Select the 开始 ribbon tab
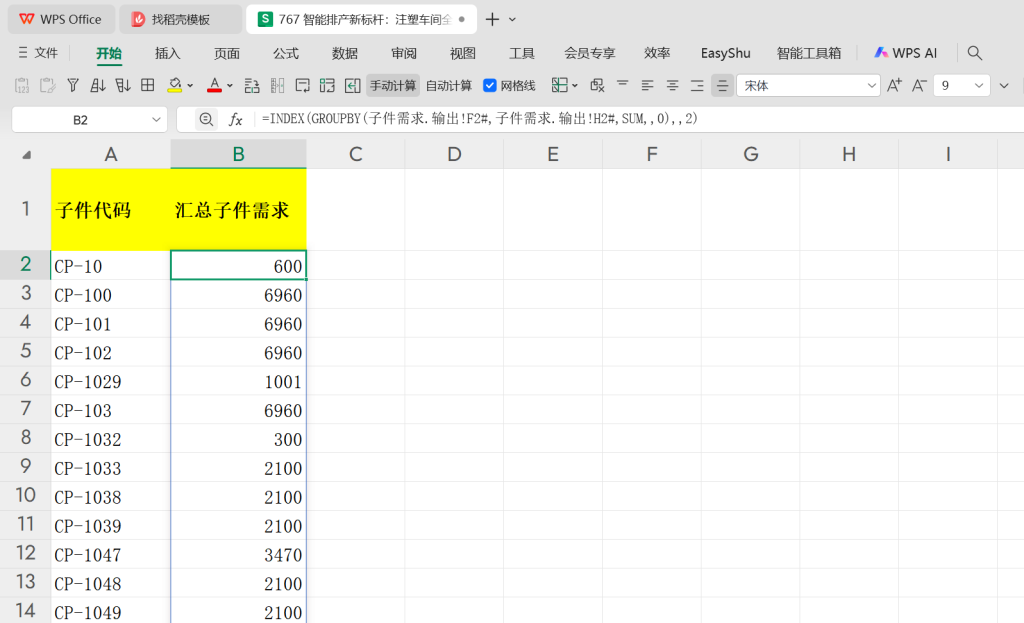Image resolution: width=1024 pixels, height=623 pixels. pos(109,54)
